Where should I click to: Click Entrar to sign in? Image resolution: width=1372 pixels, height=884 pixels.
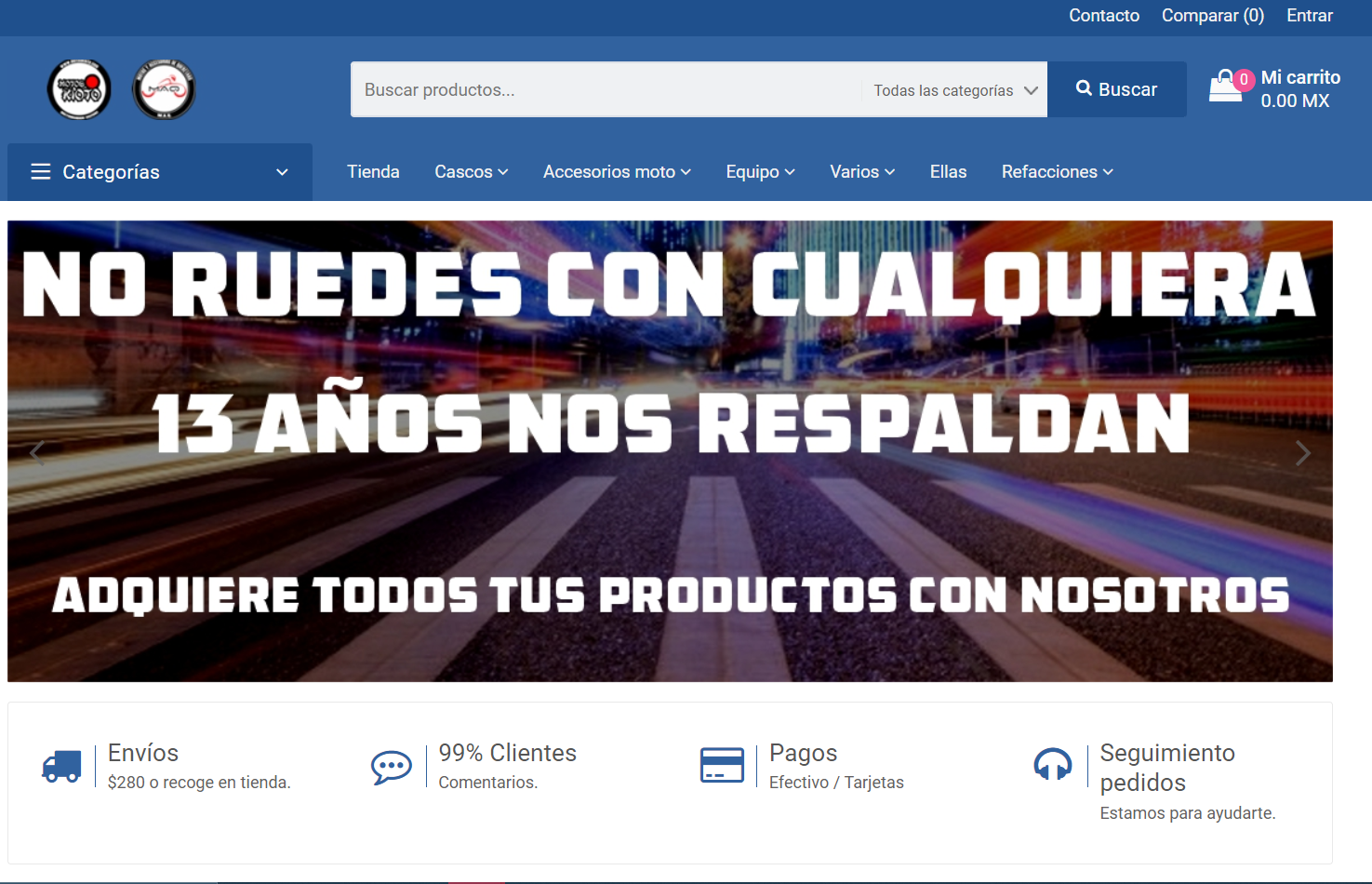pyautogui.click(x=1310, y=16)
